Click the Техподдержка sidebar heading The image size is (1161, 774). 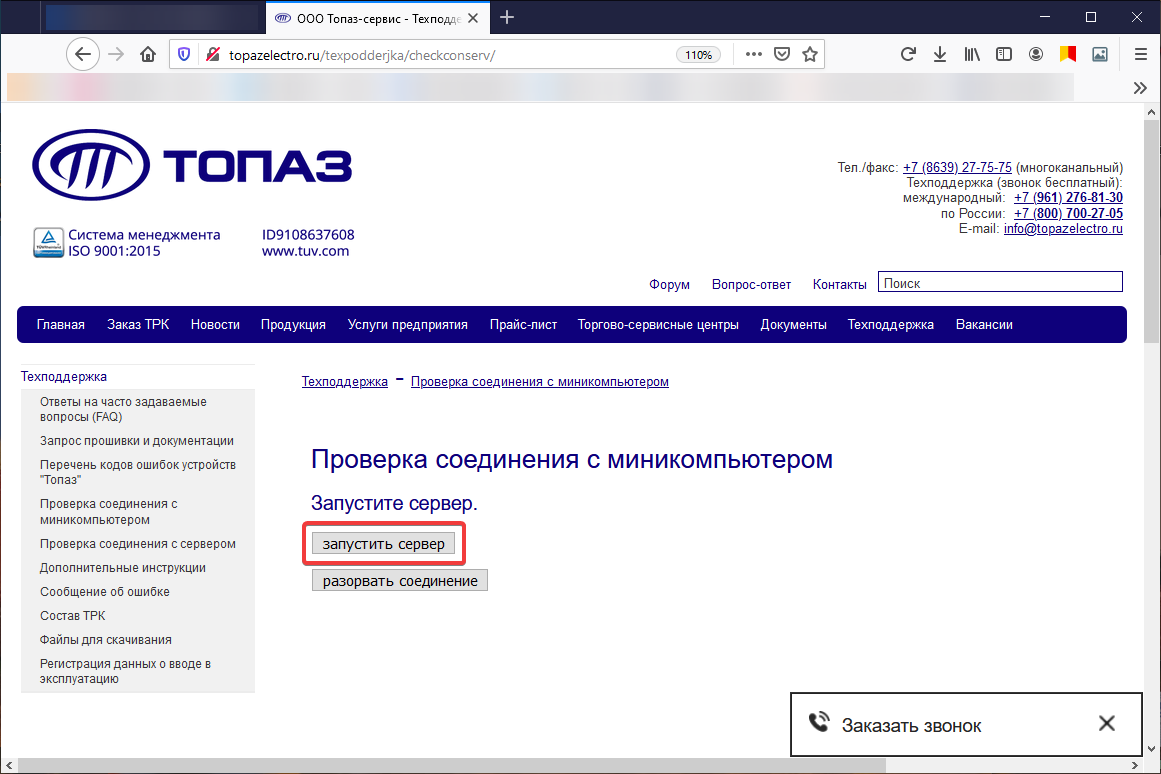(64, 376)
